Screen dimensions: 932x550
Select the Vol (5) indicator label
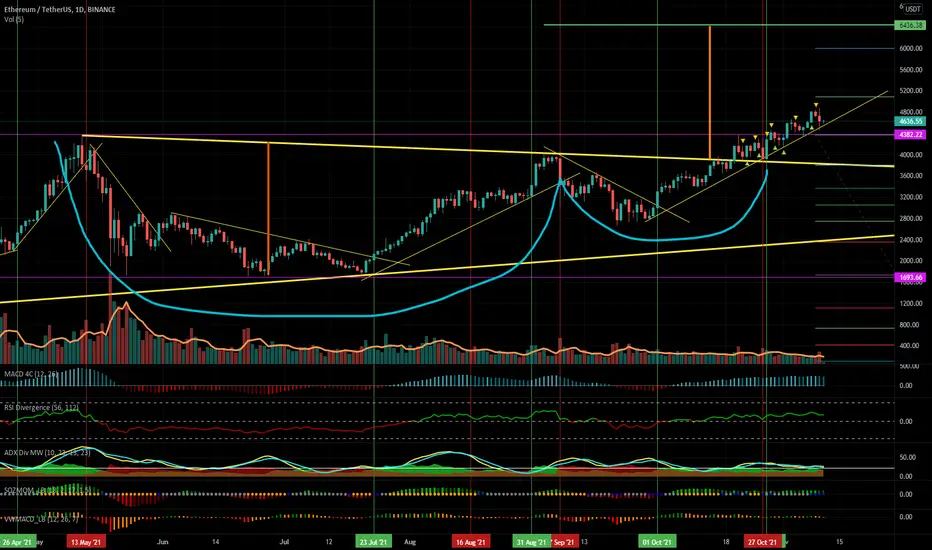click(x=14, y=20)
